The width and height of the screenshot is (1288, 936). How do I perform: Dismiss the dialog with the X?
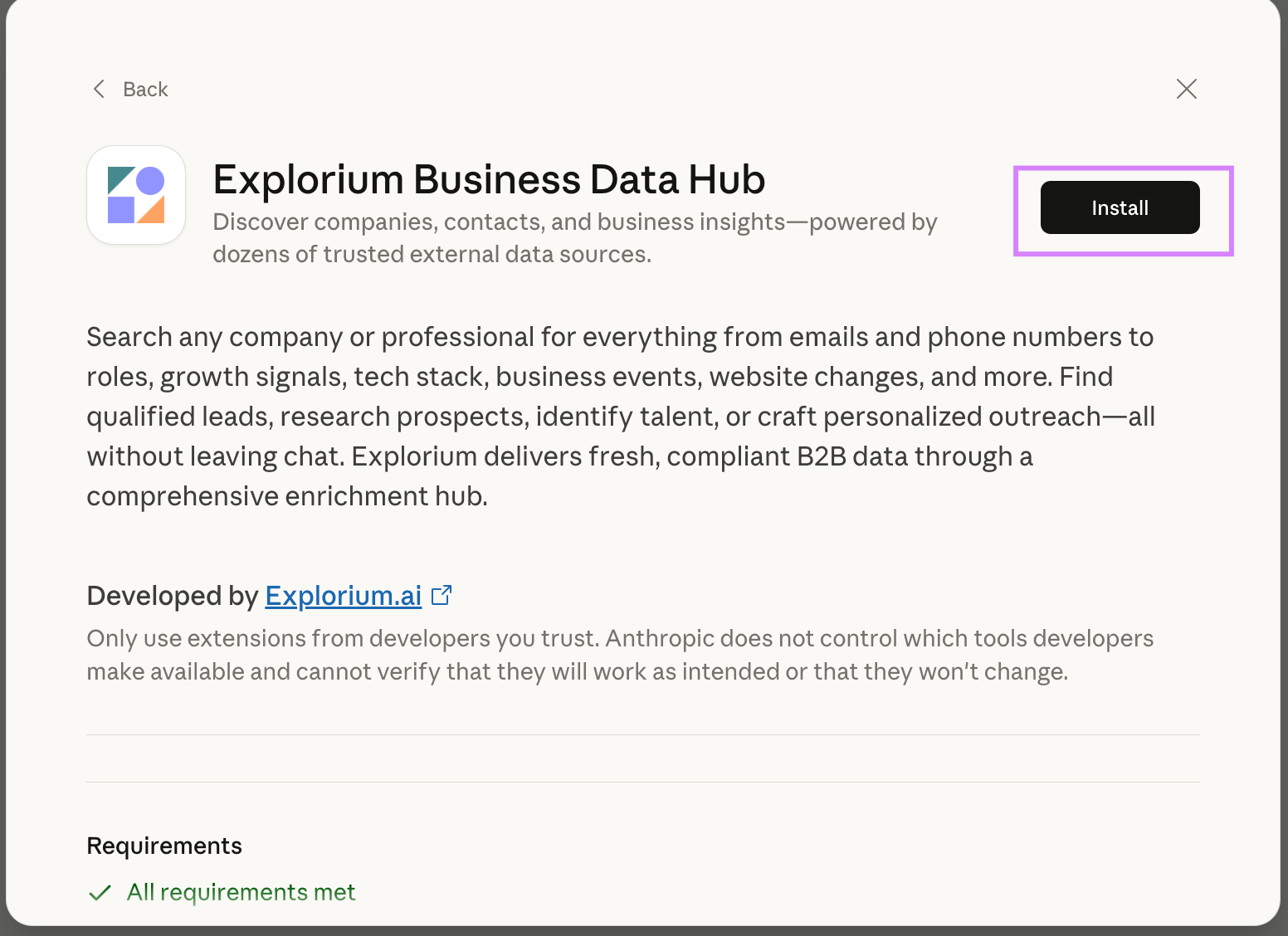point(1187,89)
